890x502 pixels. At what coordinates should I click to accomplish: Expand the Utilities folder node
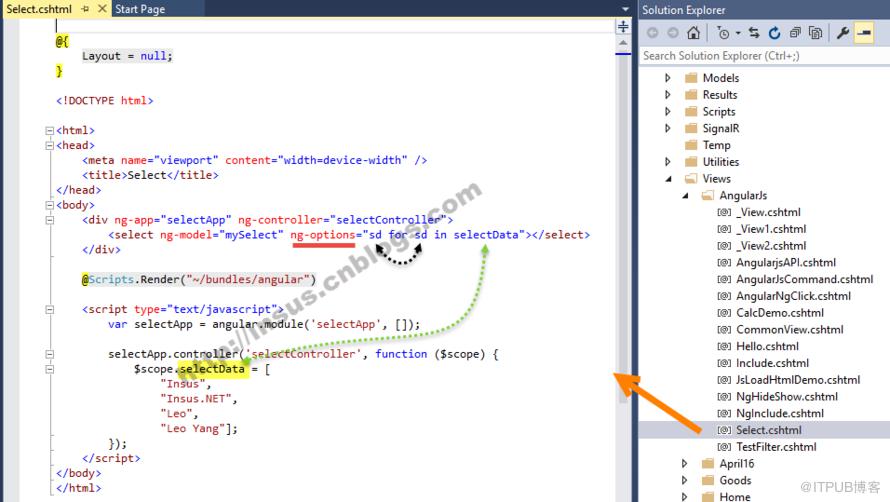(x=668, y=162)
